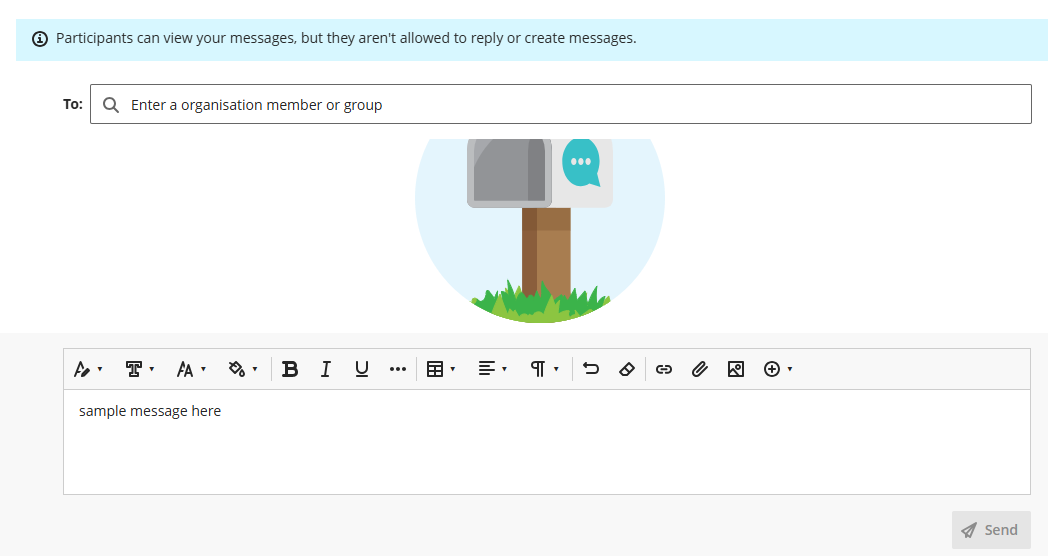1048x556 pixels.
Task: Click the clear formatting eraser icon
Action: point(627,369)
